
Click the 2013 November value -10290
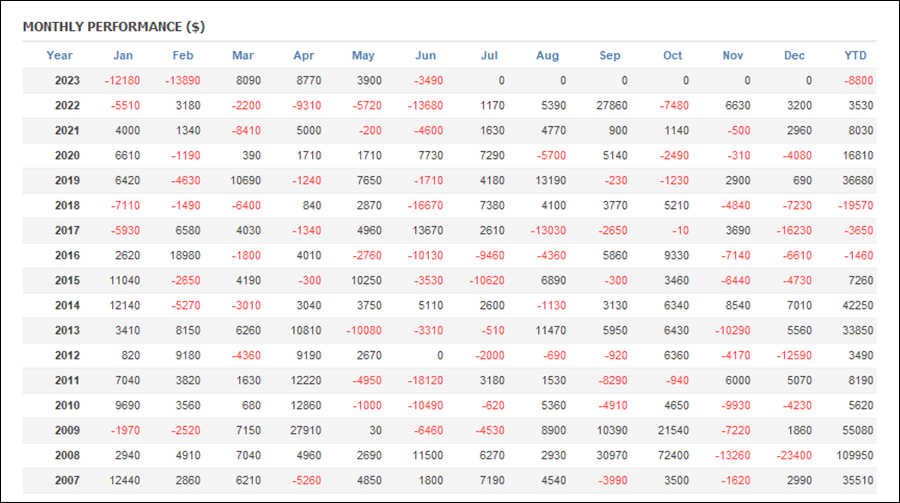pyautogui.click(x=733, y=330)
